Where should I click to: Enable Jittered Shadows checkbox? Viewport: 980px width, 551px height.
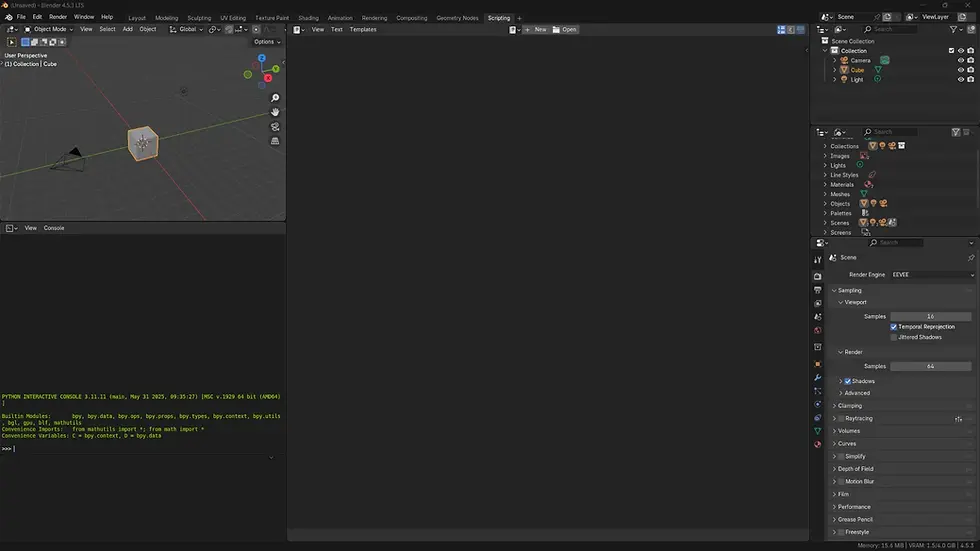[x=894, y=337]
